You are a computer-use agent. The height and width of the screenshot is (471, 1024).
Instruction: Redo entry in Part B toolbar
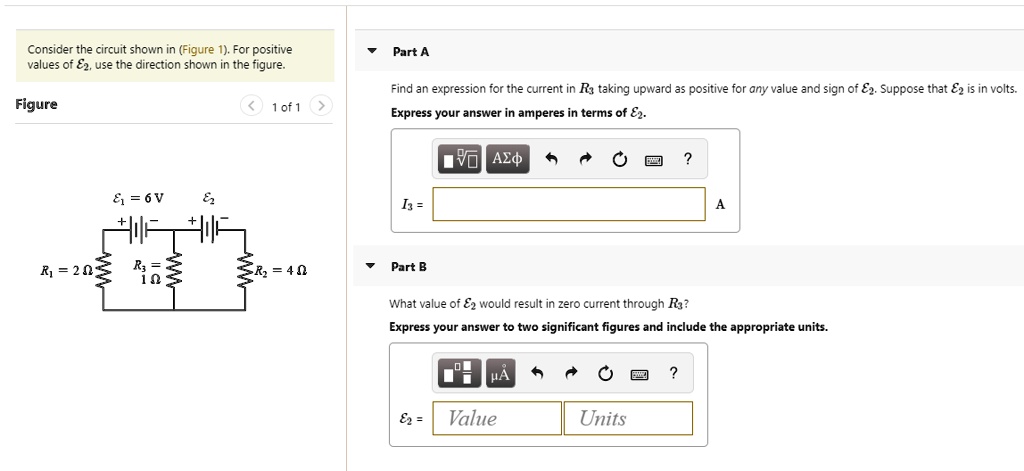pyautogui.click(x=571, y=374)
